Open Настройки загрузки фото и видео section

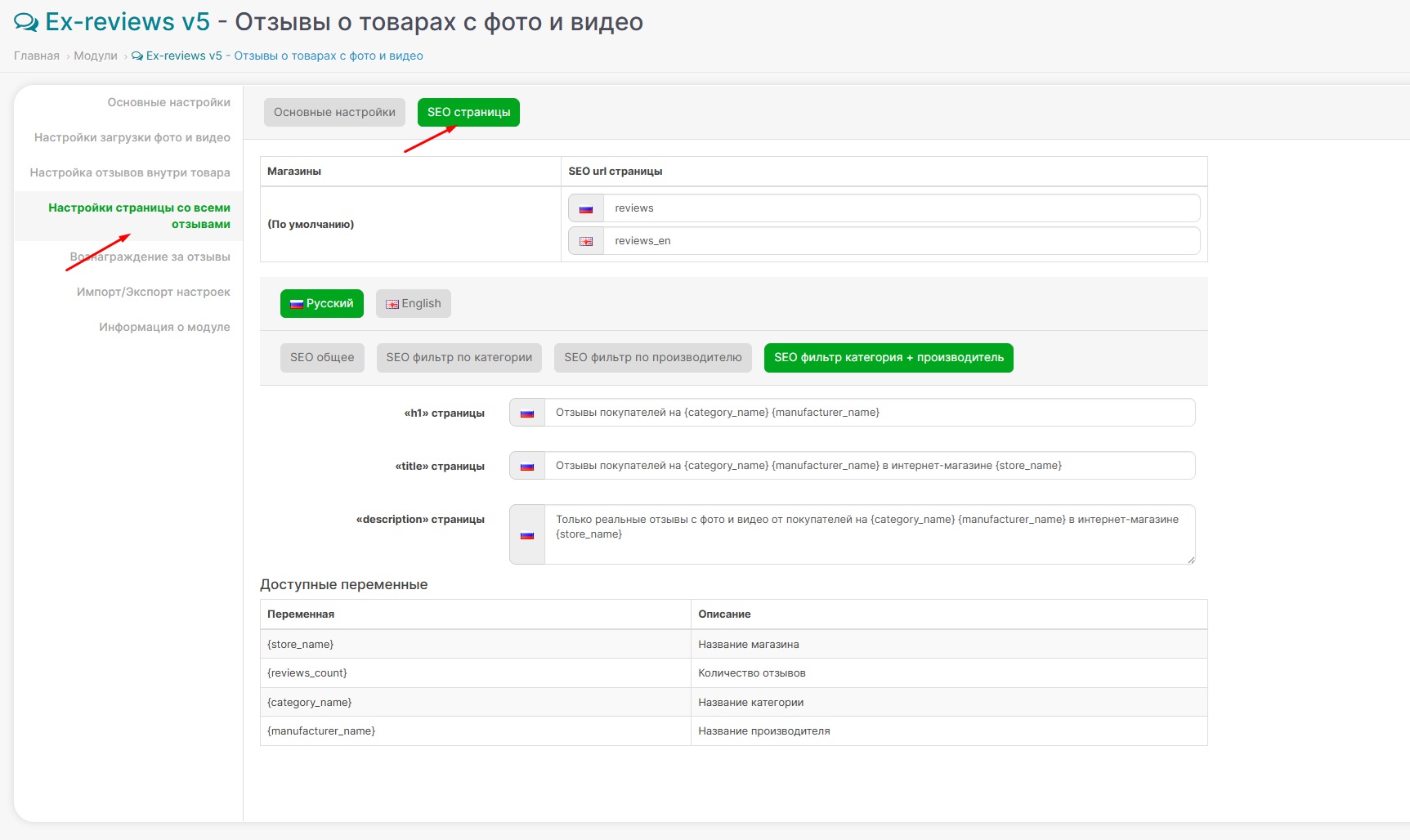(132, 137)
